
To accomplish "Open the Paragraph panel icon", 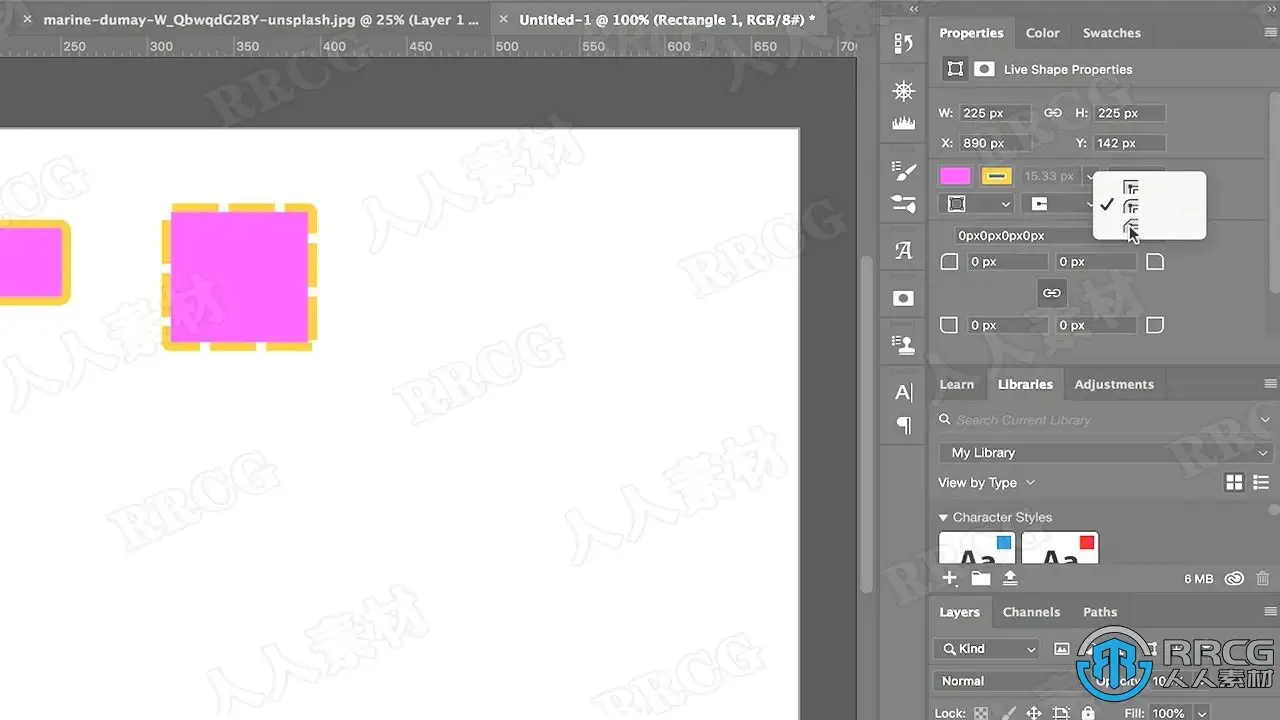I will click(904, 426).
